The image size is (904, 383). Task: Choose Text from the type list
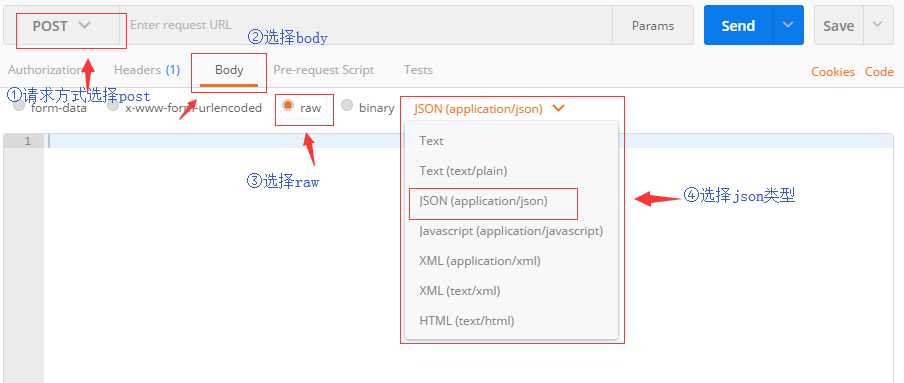click(511, 141)
